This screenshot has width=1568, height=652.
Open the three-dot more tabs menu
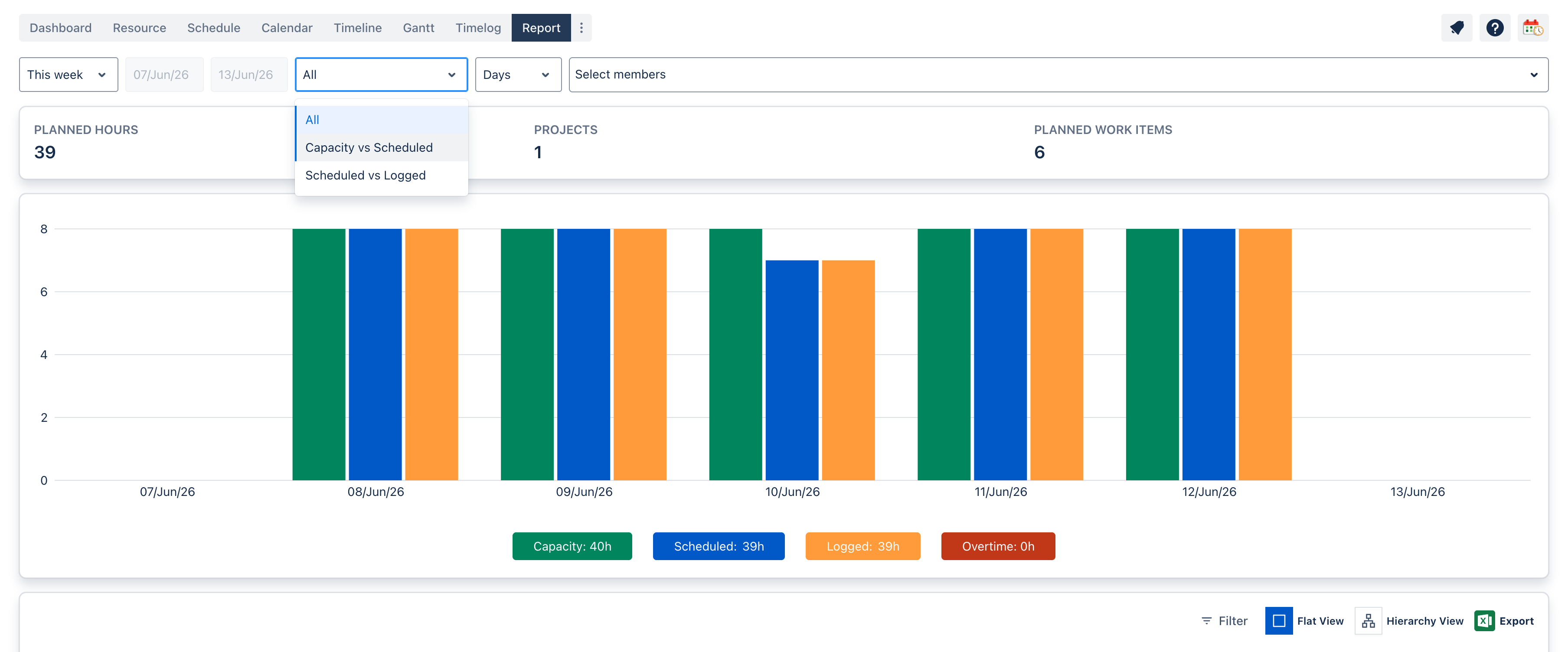click(x=581, y=28)
